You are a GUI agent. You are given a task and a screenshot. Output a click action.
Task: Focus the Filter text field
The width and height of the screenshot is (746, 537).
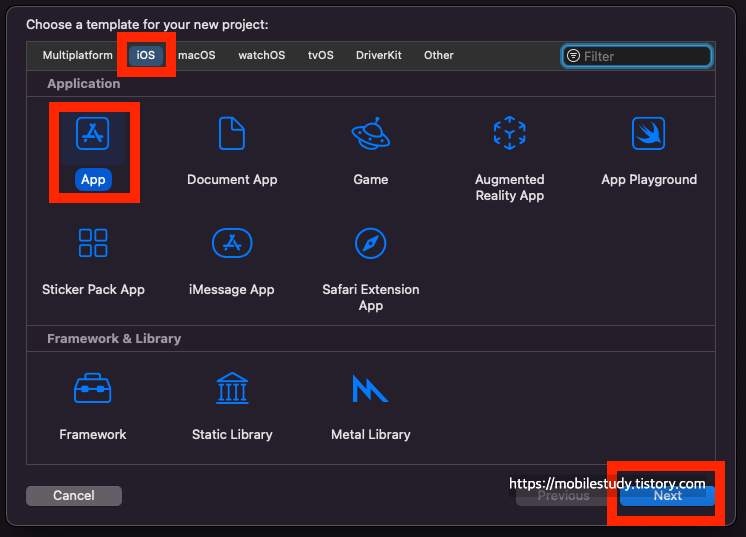tap(637, 56)
